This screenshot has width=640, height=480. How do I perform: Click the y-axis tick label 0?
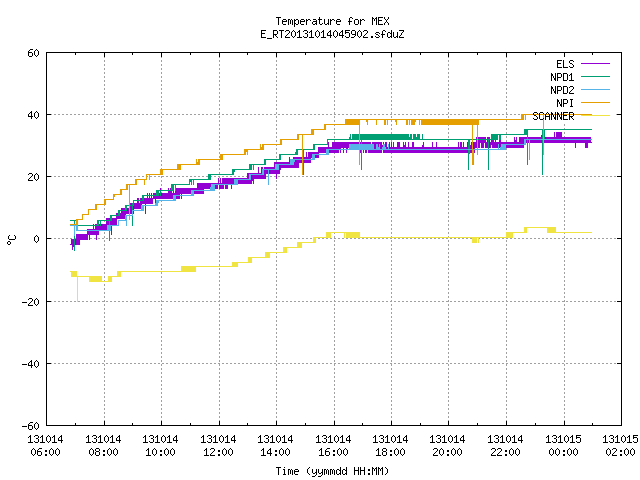[37, 240]
